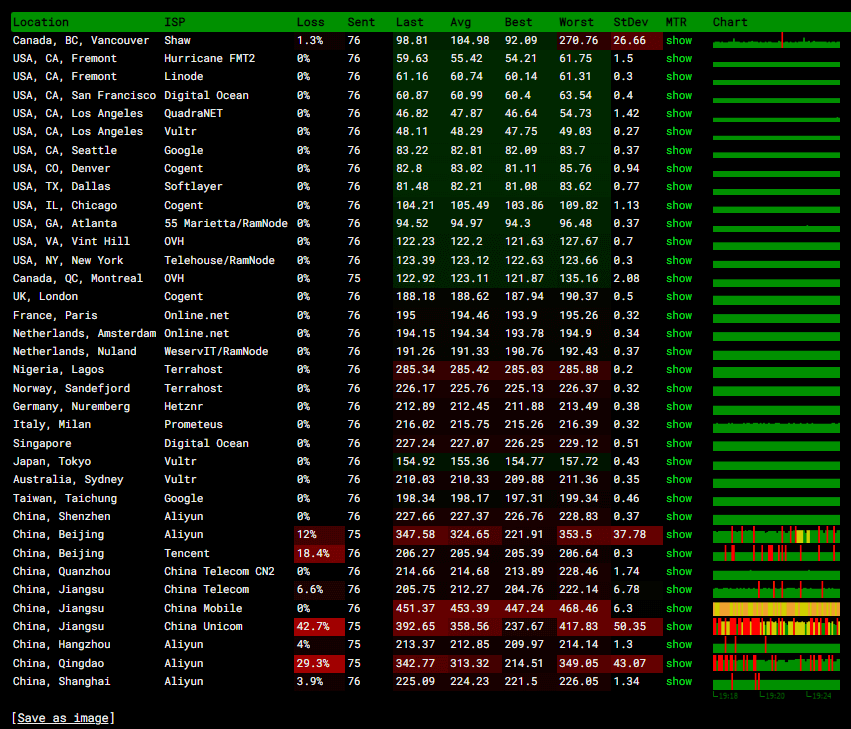Show MTR for Denver Cogent row
851x729 pixels.
tap(679, 168)
